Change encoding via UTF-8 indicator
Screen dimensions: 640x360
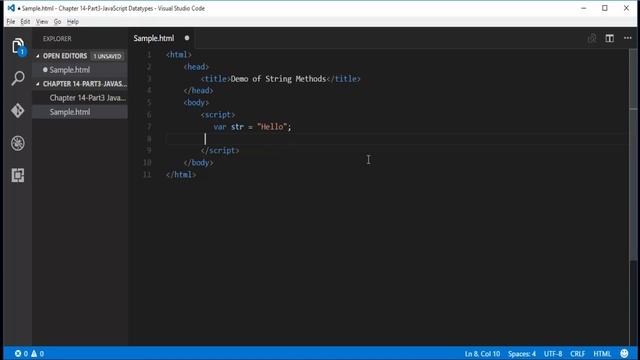553,354
